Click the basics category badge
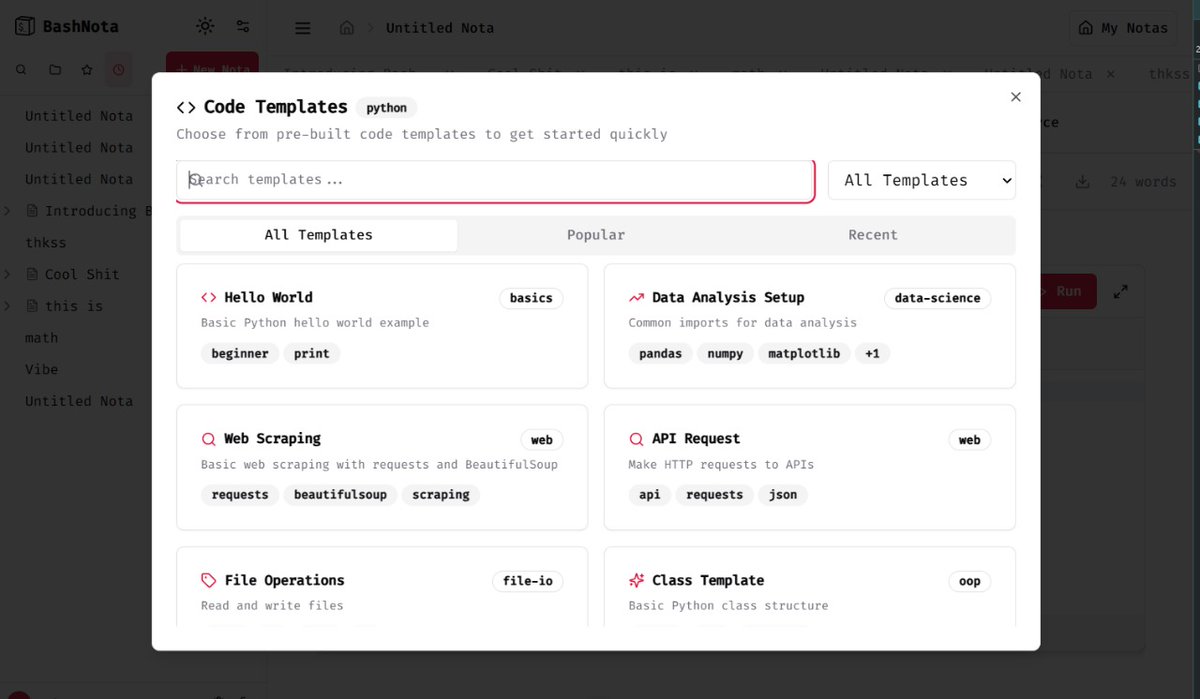The height and width of the screenshot is (699, 1200). 531,298
